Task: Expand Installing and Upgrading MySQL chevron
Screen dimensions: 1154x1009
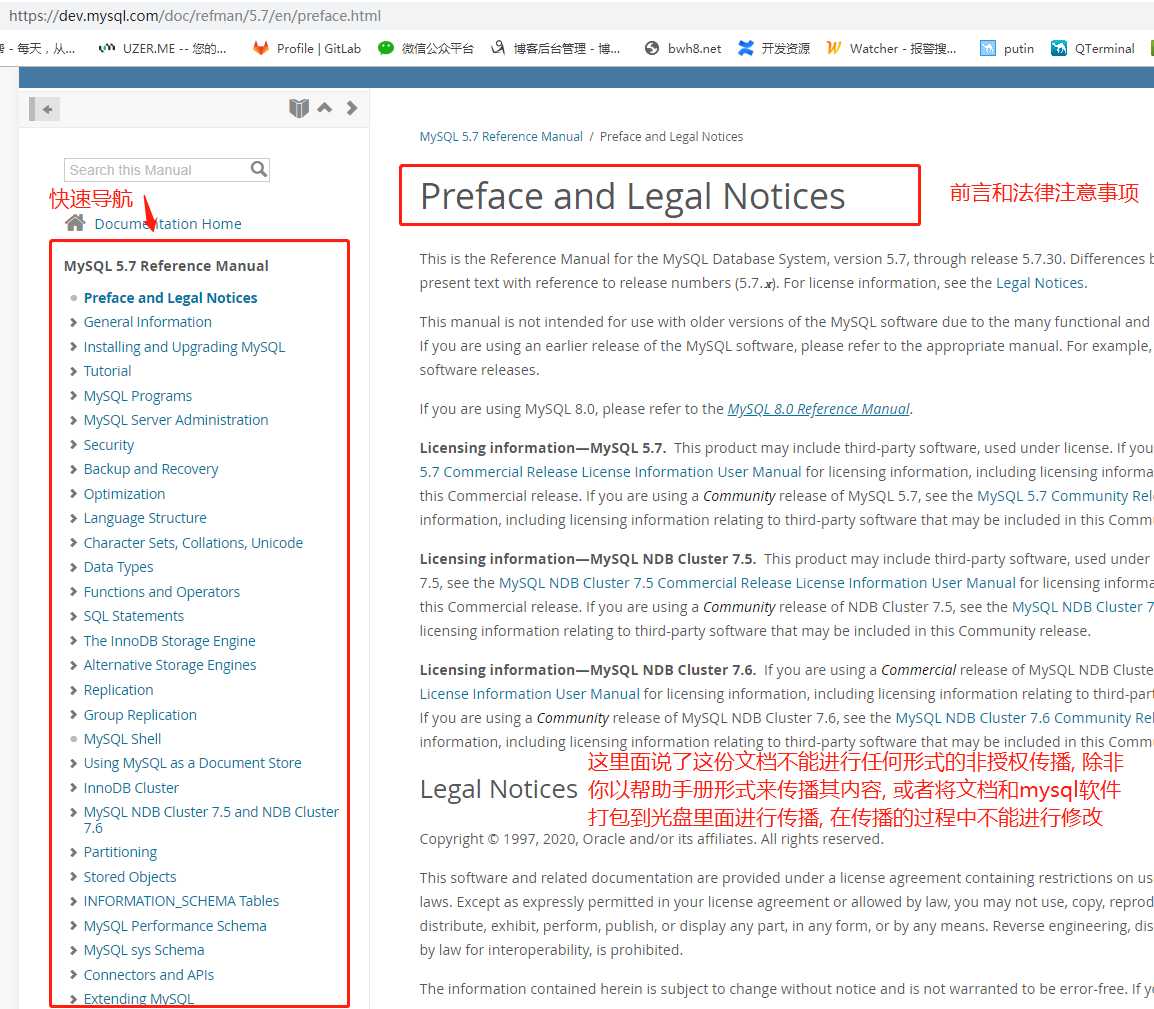Action: 73,347
